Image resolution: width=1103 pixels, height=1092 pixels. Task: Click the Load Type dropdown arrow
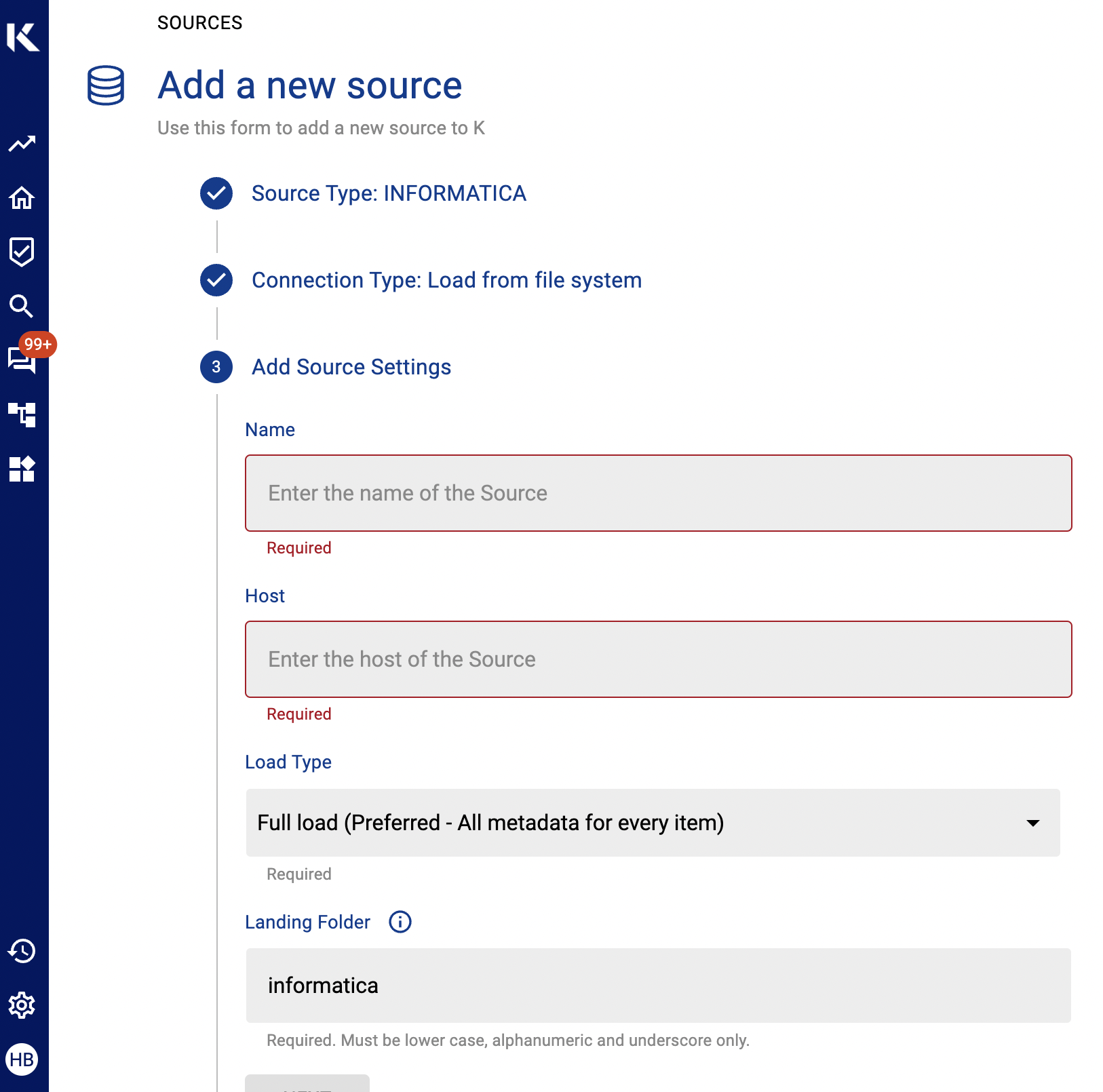[x=1032, y=823]
